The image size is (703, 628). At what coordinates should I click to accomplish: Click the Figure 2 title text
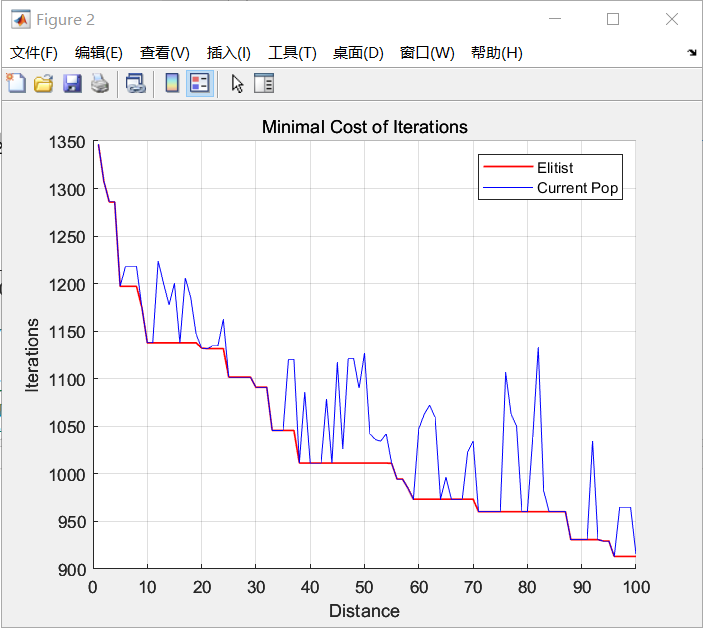(x=65, y=20)
